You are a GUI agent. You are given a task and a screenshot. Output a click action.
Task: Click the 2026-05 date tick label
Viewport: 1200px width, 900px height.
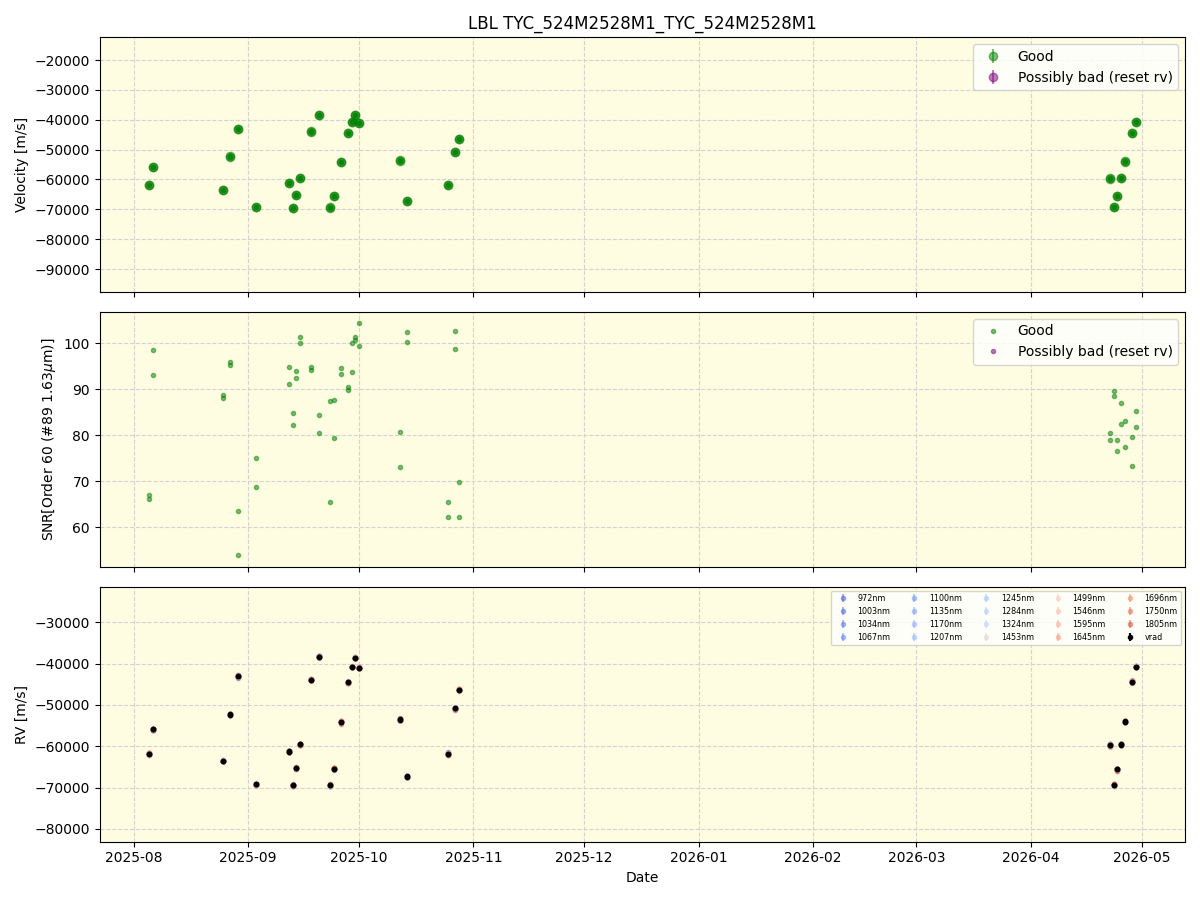tap(1142, 857)
